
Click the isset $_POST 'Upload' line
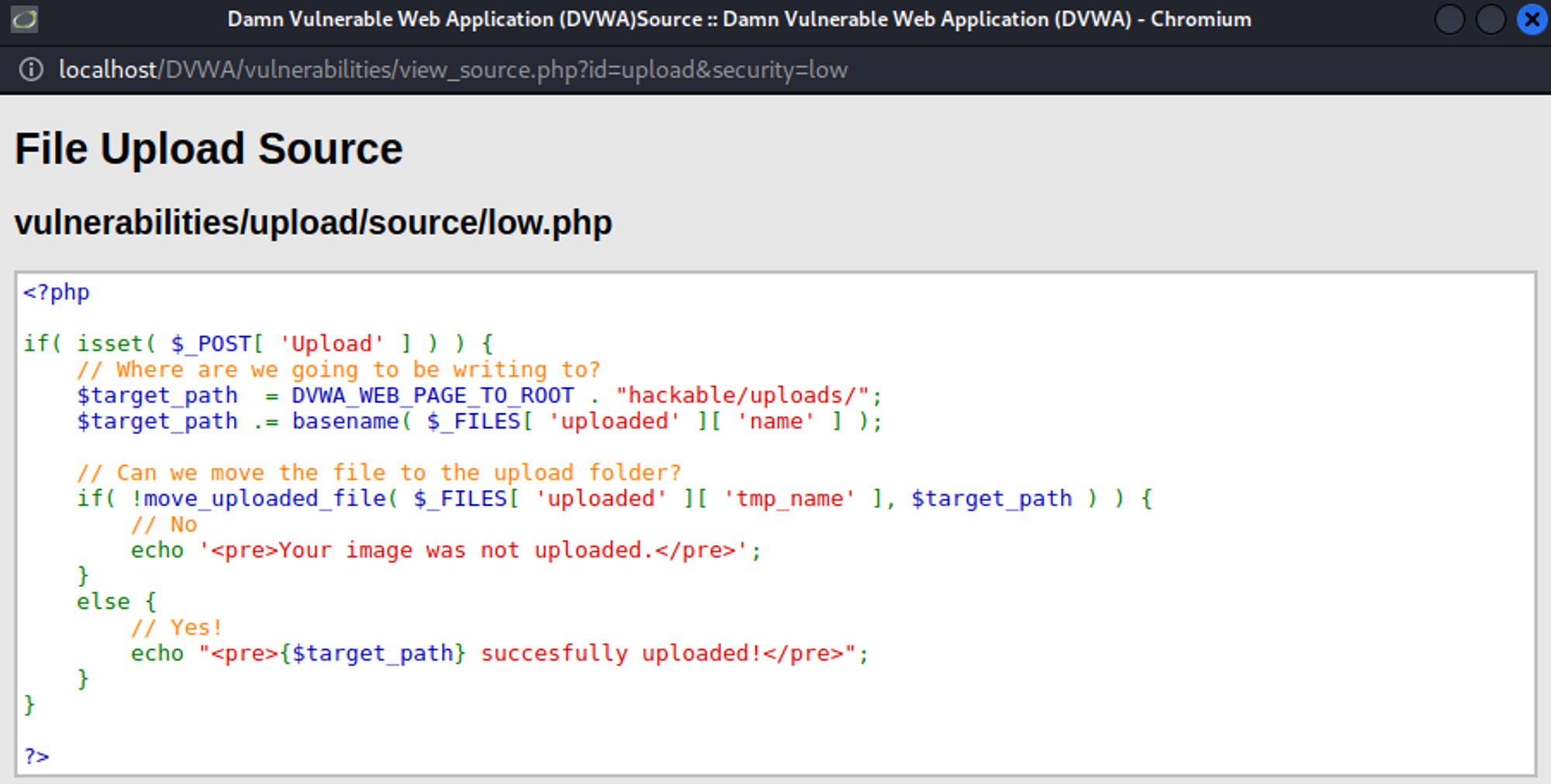point(257,344)
